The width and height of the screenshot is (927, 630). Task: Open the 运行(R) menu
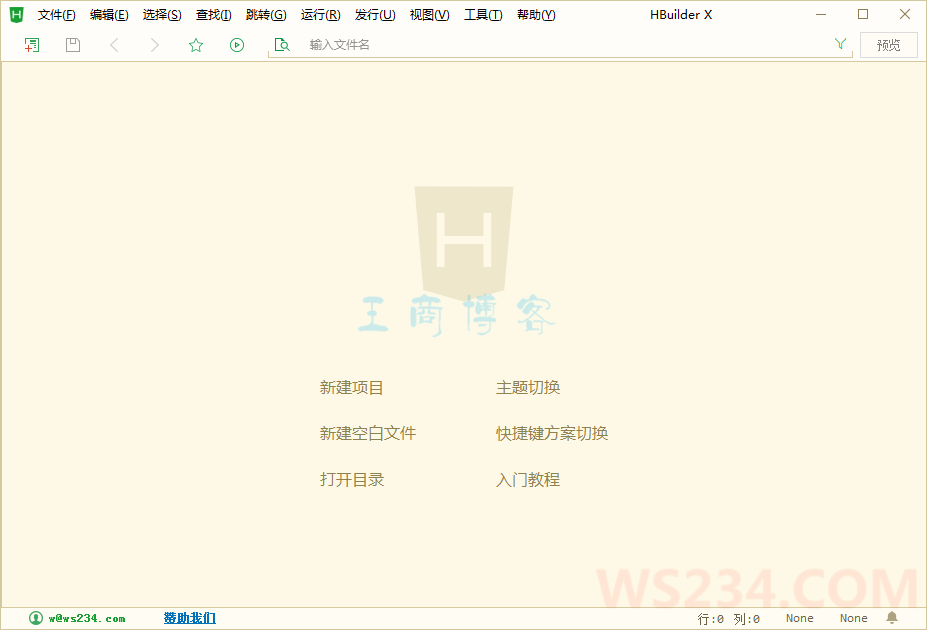tap(320, 15)
